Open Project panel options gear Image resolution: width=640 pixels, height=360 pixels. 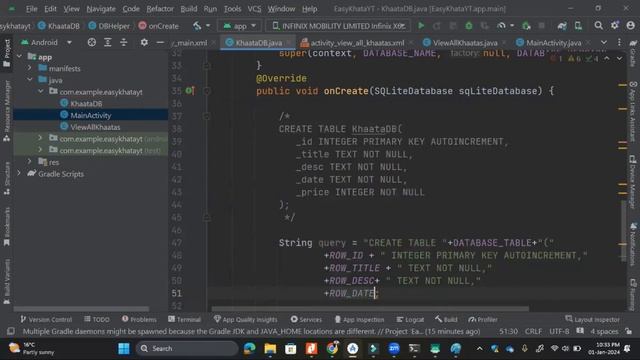(x=144, y=42)
